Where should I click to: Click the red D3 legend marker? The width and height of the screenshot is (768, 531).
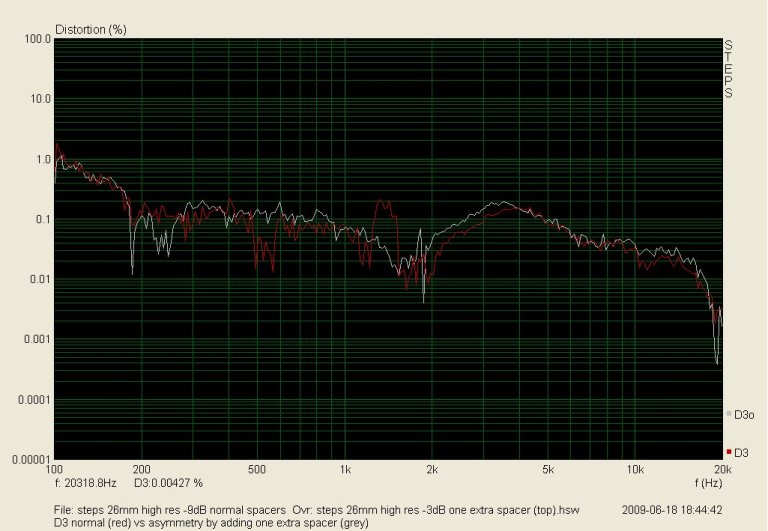[x=729, y=452]
